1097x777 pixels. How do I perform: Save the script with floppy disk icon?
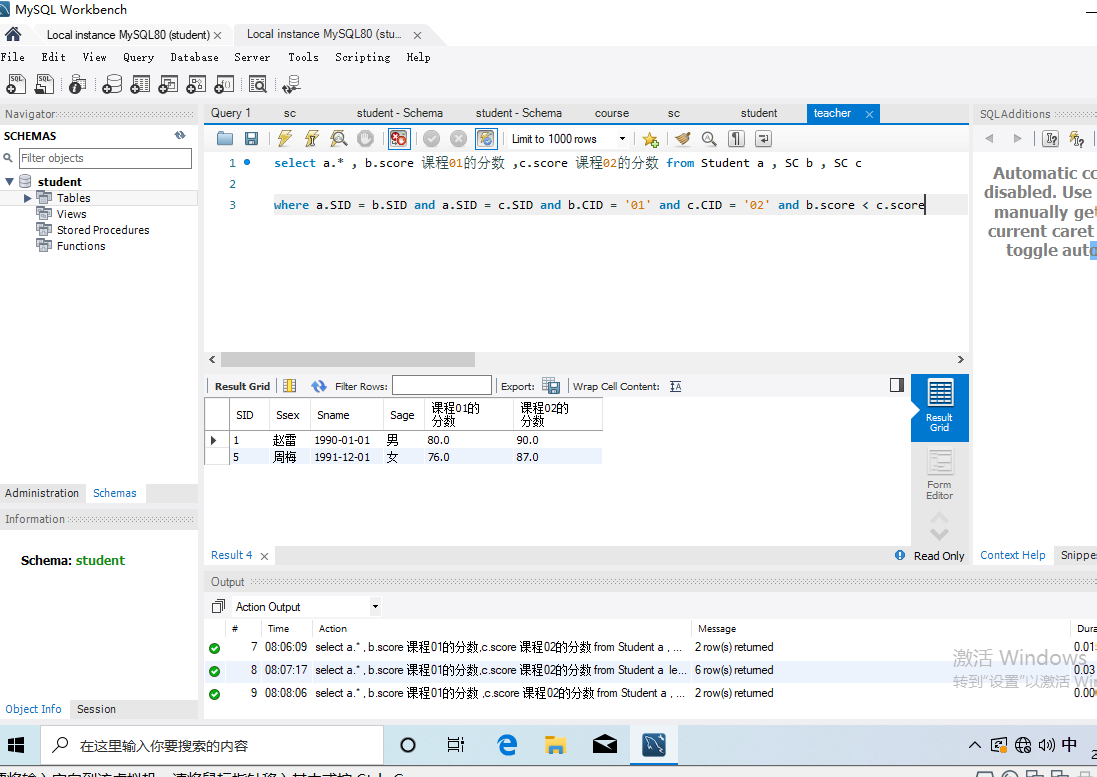click(x=251, y=138)
